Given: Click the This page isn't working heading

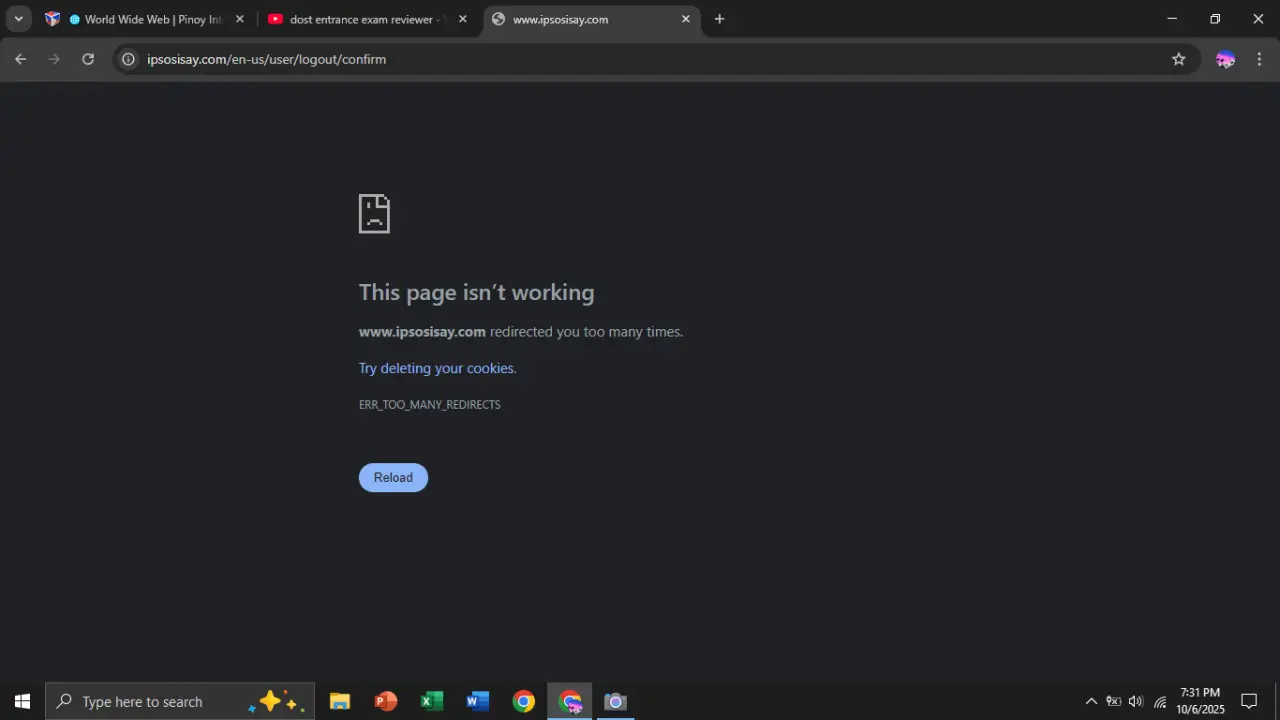Looking at the screenshot, I should 476,292.
